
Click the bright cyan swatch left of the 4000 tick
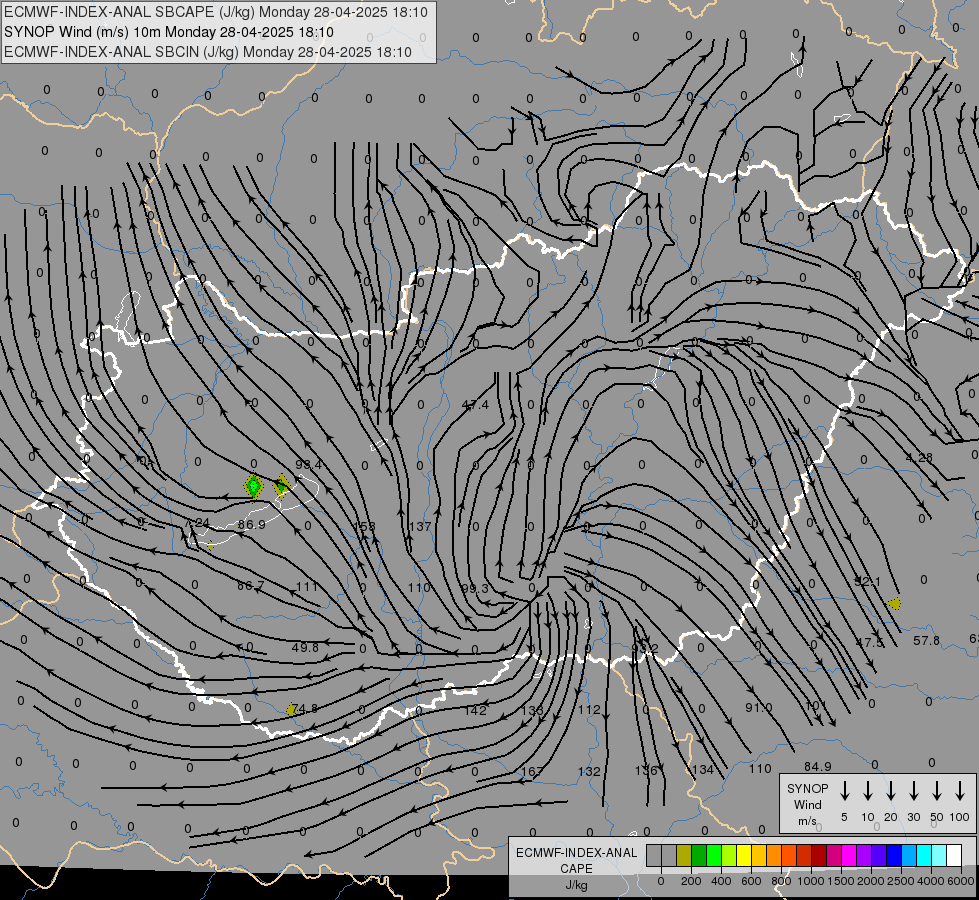(924, 856)
